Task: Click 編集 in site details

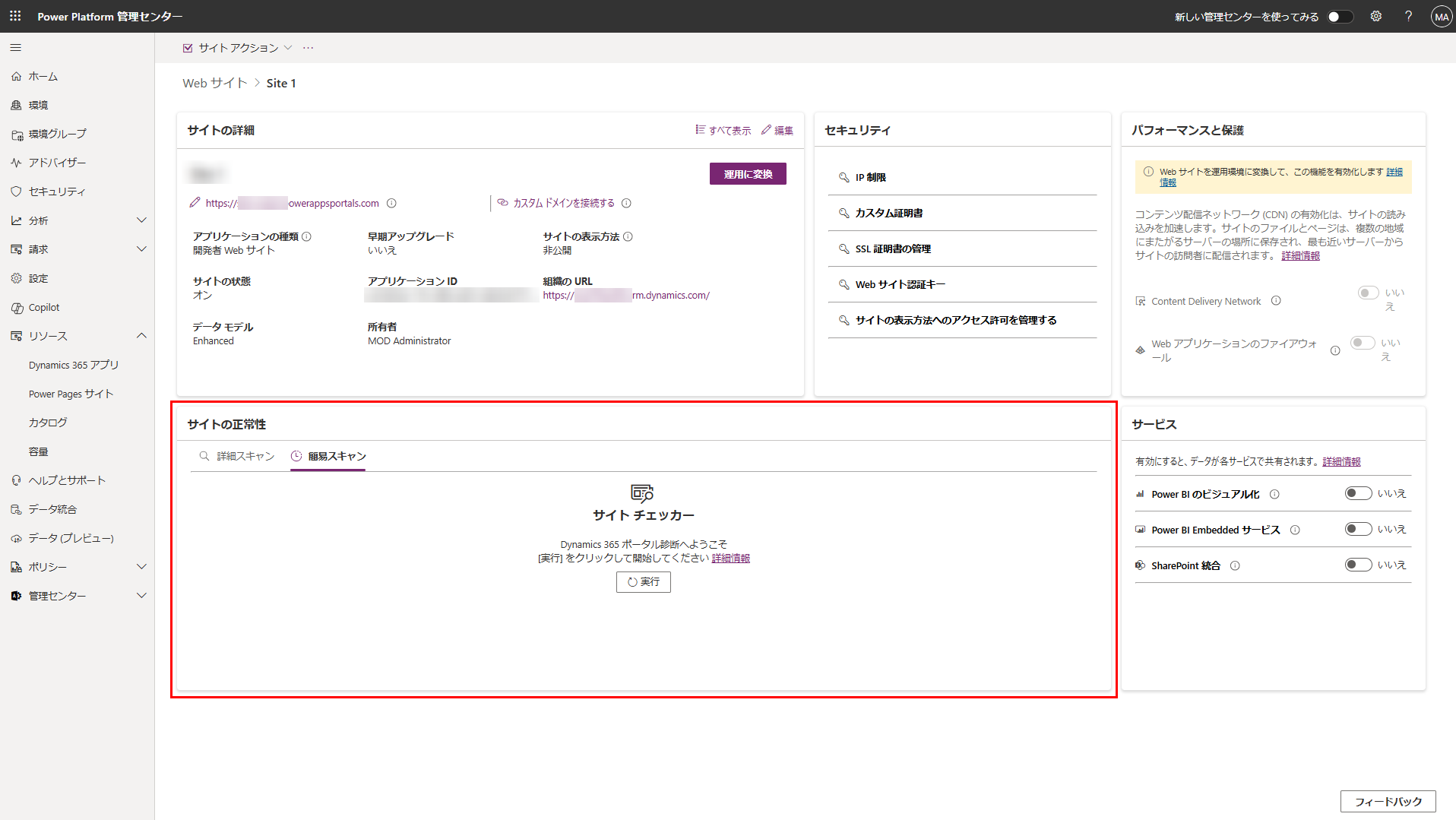Action: pyautogui.click(x=777, y=131)
